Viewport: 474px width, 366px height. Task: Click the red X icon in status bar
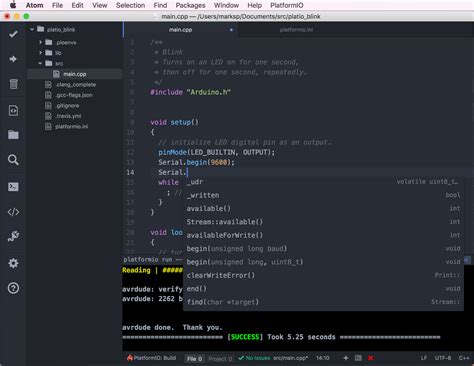[x=371, y=358]
